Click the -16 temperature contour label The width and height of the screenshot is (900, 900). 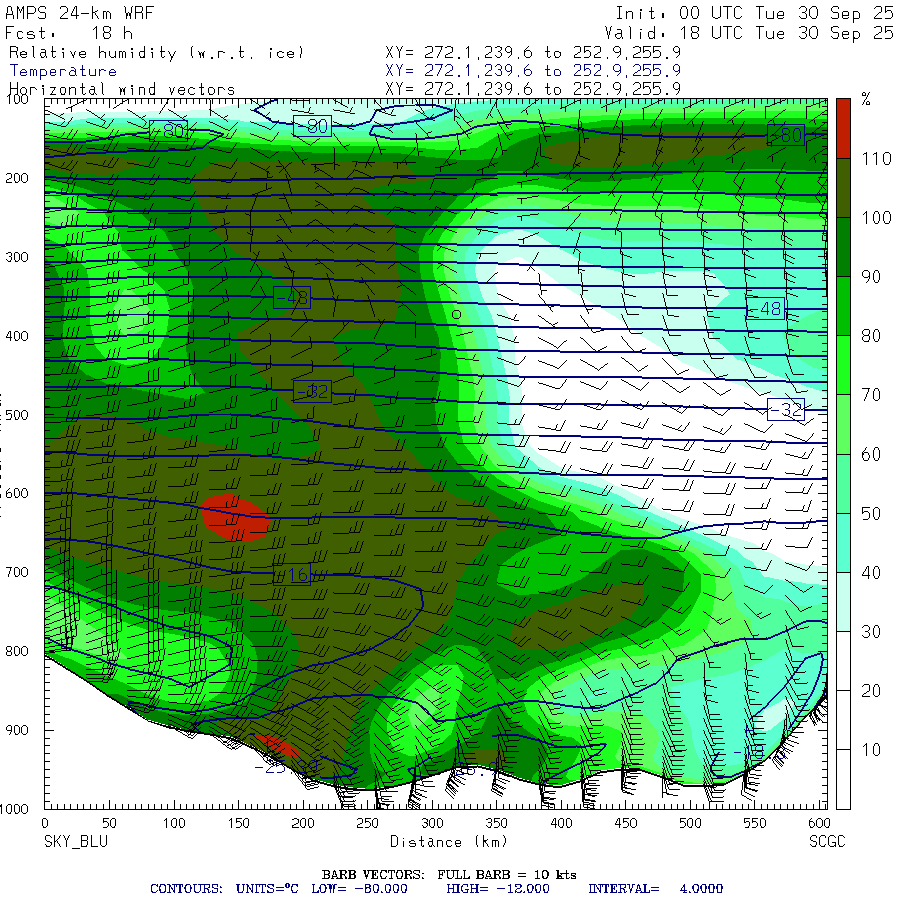[x=292, y=575]
